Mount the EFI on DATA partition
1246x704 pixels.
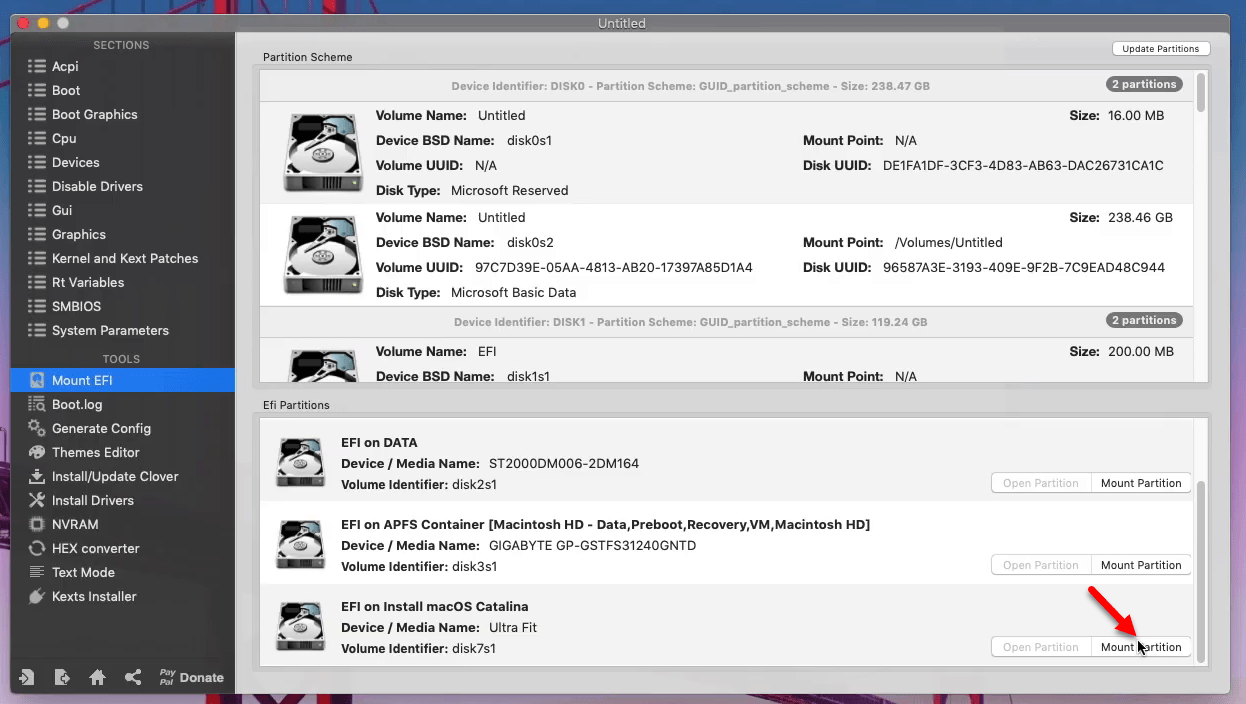pos(1141,483)
